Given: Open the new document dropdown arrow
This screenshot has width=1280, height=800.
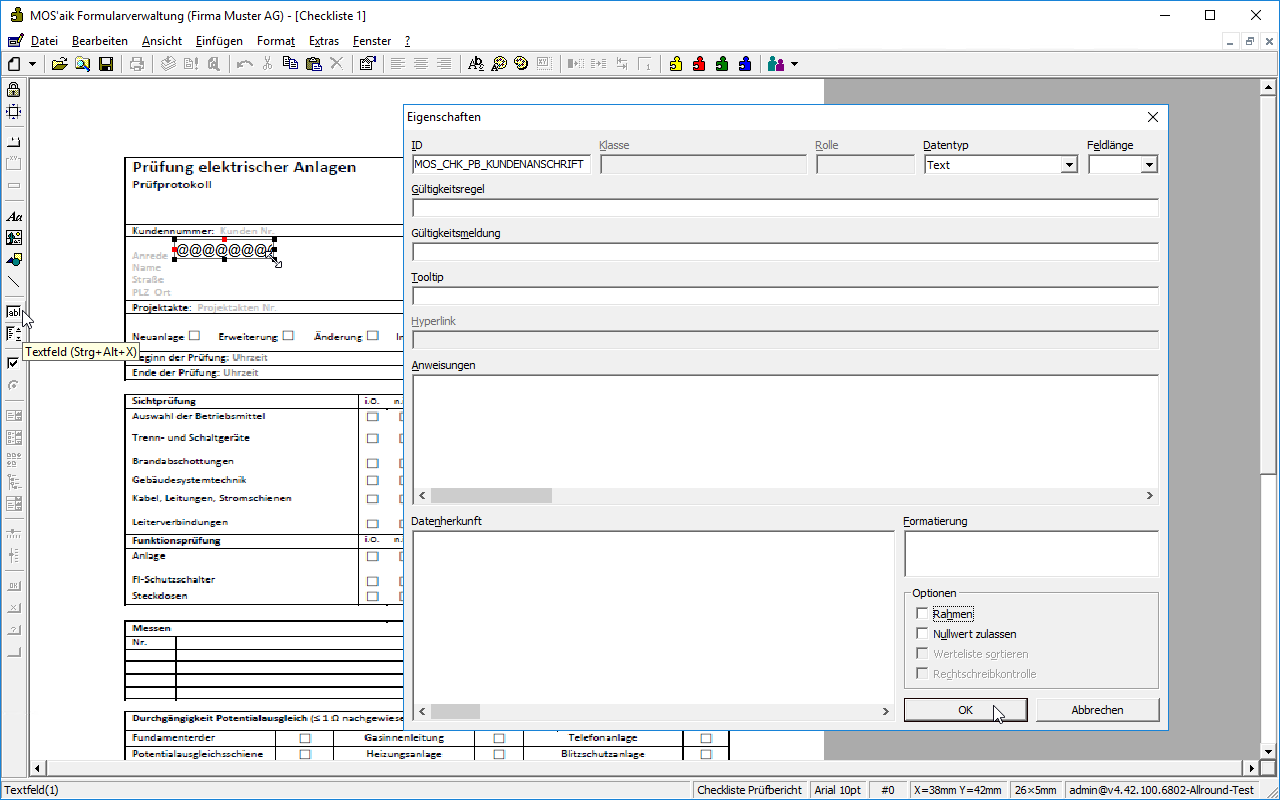Looking at the screenshot, I should [x=33, y=64].
